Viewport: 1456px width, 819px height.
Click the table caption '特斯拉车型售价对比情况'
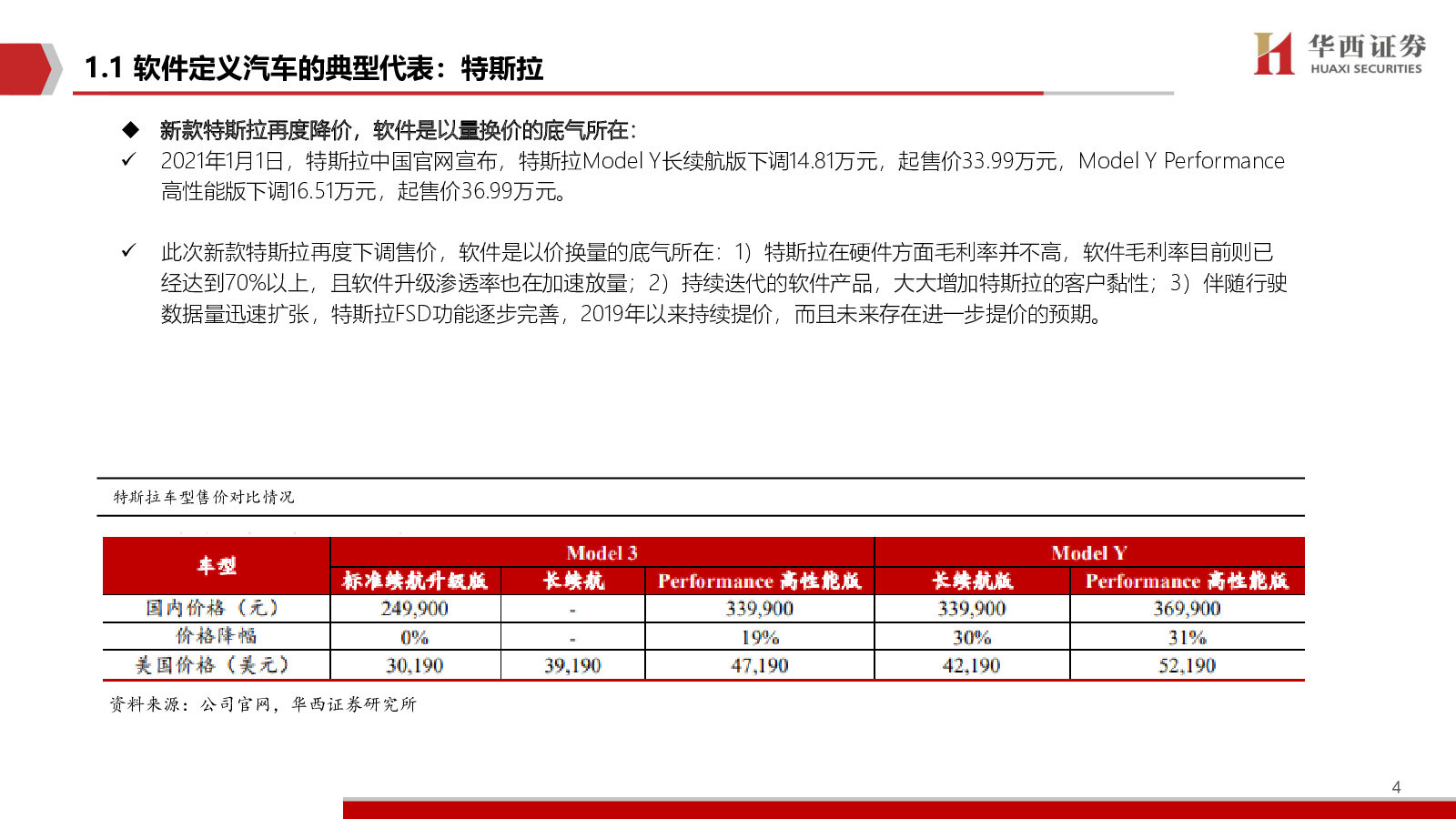point(204,497)
